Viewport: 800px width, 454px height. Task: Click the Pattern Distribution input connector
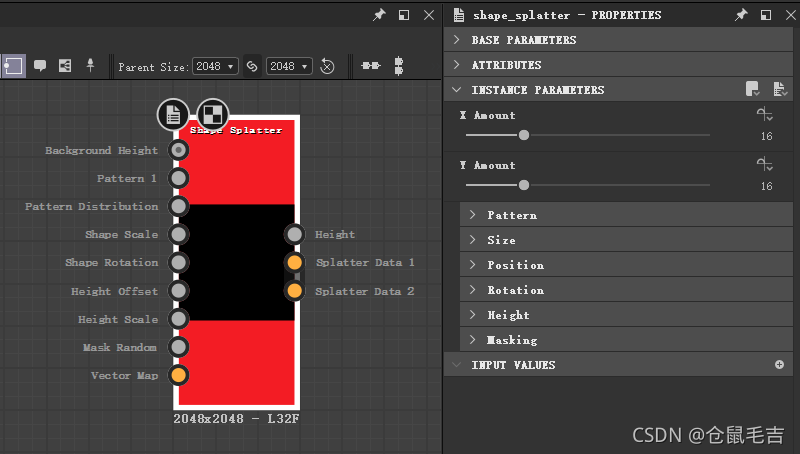pos(179,206)
